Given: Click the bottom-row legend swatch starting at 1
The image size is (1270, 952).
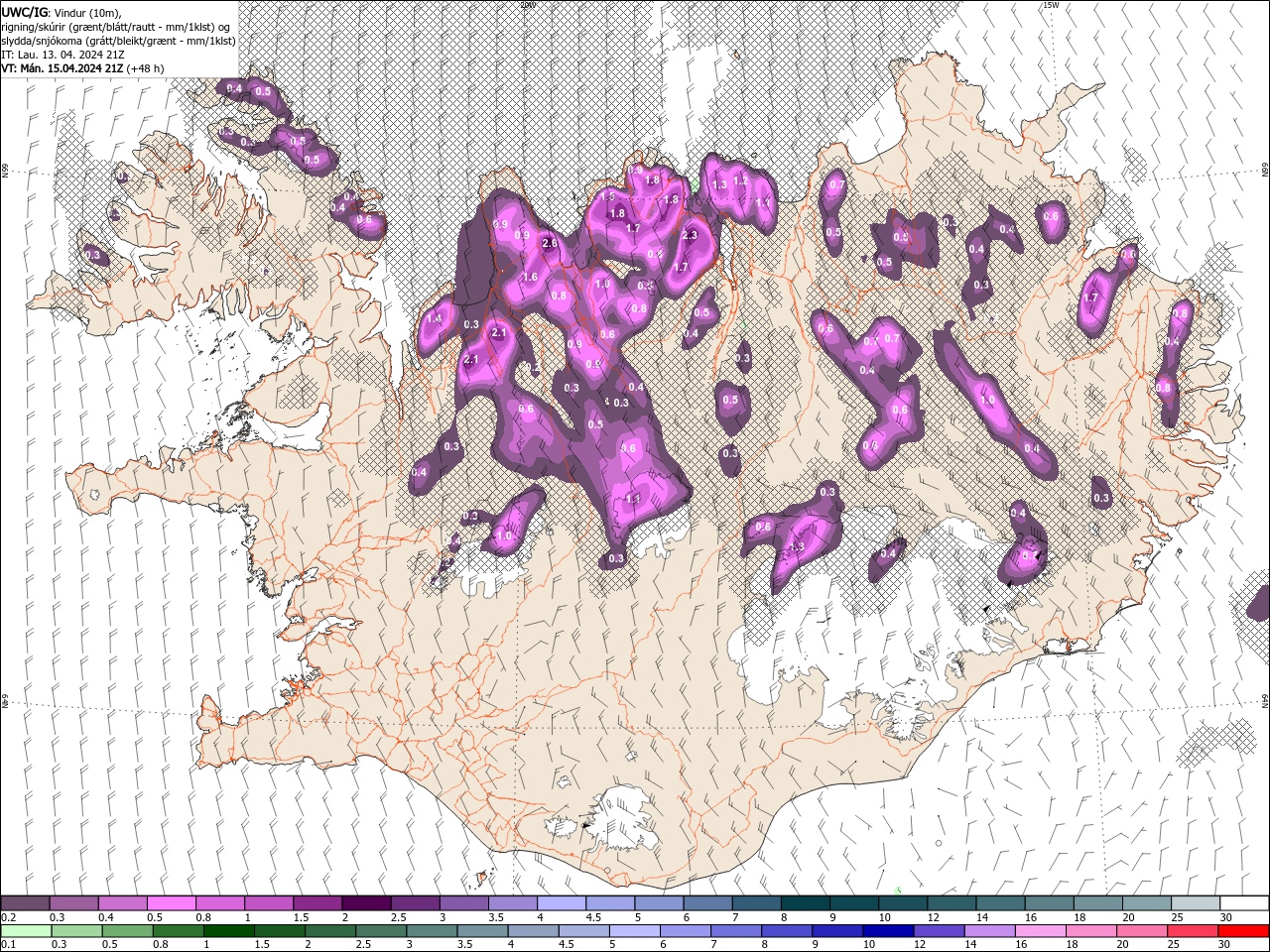Looking at the screenshot, I should point(227,931).
